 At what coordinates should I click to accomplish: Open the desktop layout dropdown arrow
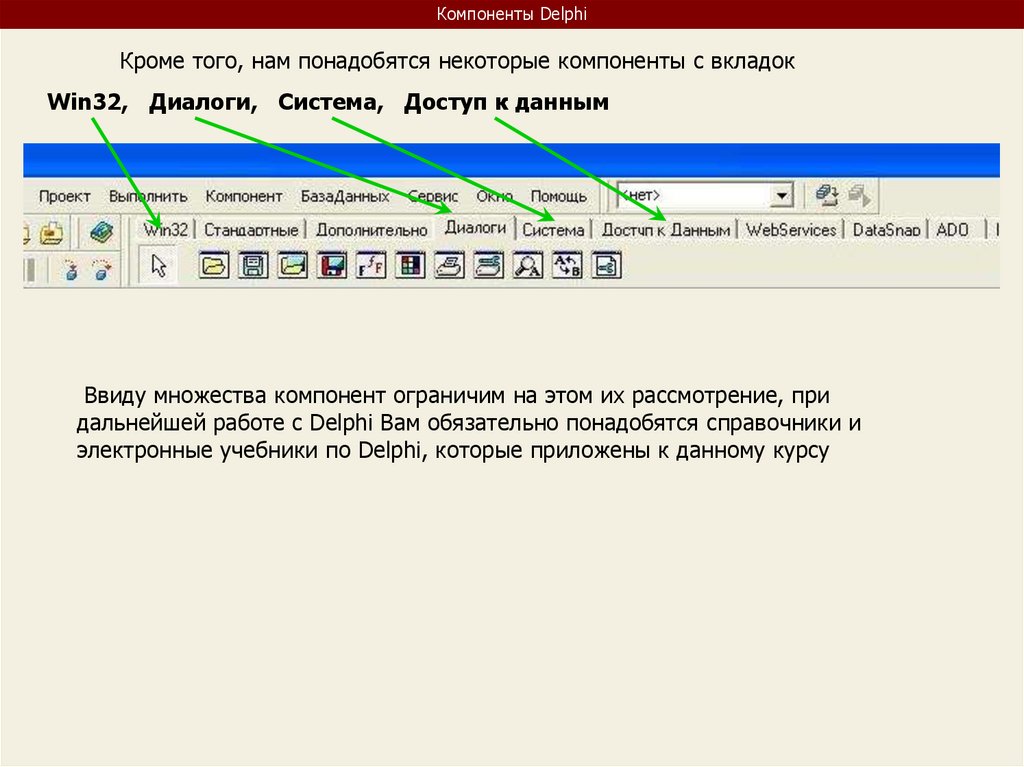(x=781, y=195)
